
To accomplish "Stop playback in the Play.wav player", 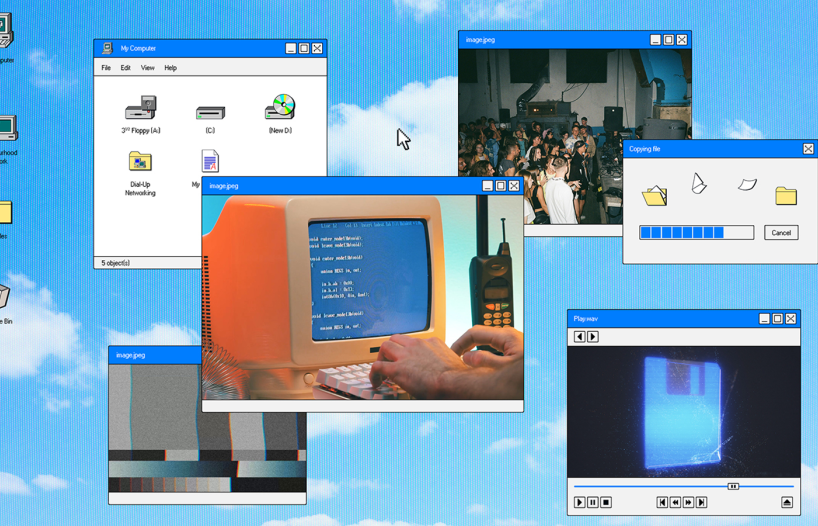I will (x=606, y=502).
